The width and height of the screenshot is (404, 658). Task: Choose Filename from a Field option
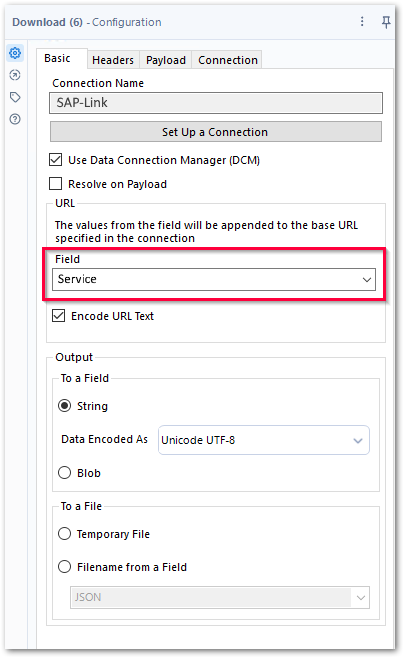[x=65, y=567]
